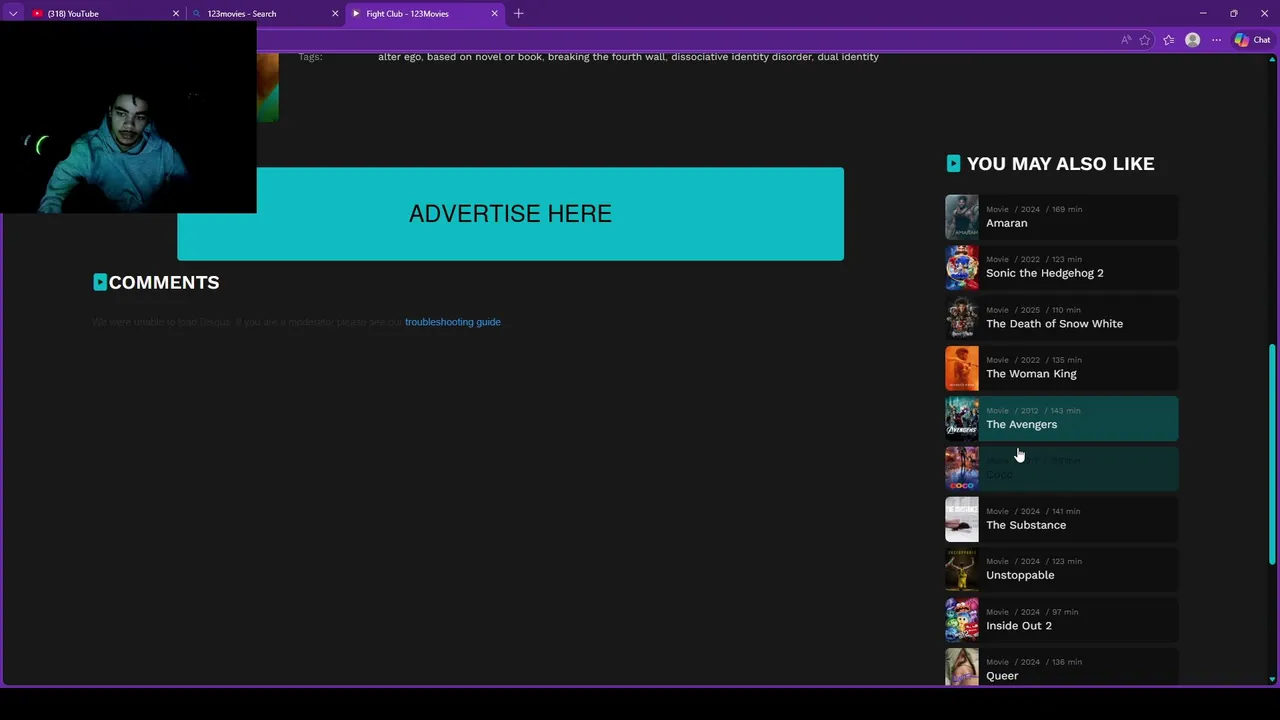Click The Avengers poster thumbnail

click(962, 419)
